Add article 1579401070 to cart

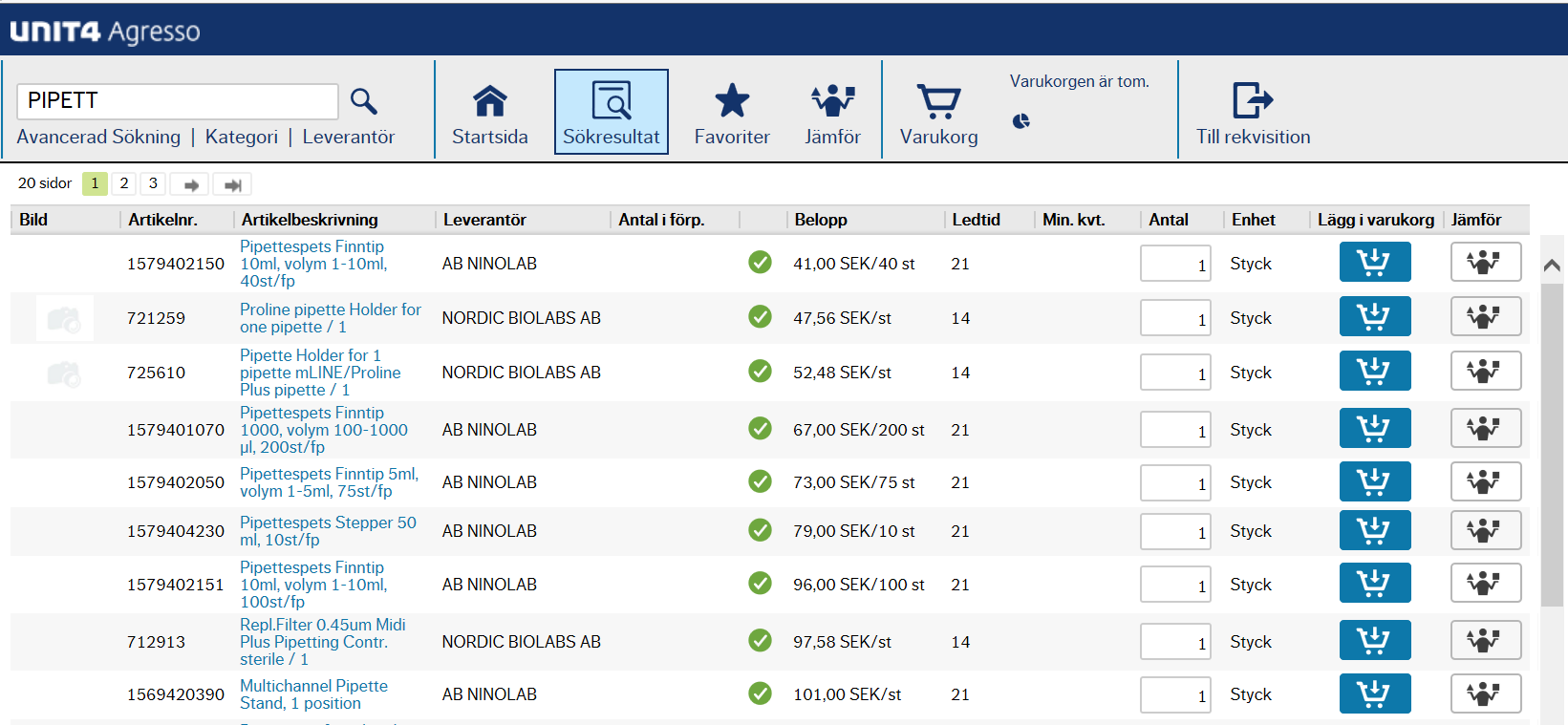point(1375,429)
